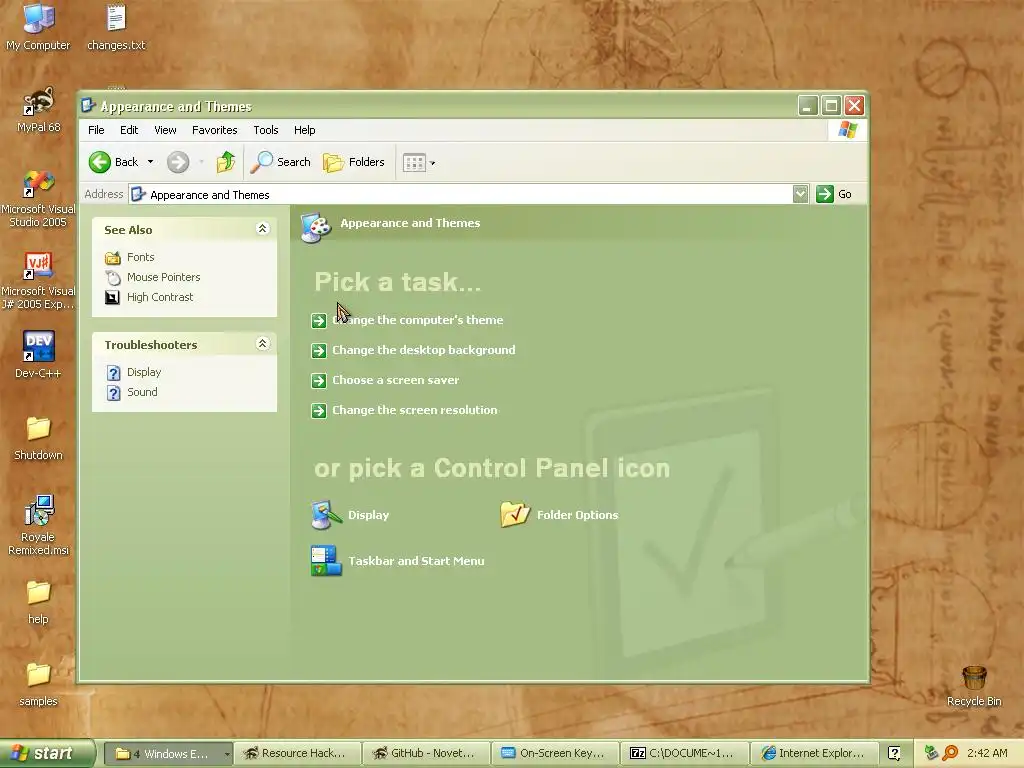Open the Display troubleshooter
The image size is (1024, 768).
(144, 372)
